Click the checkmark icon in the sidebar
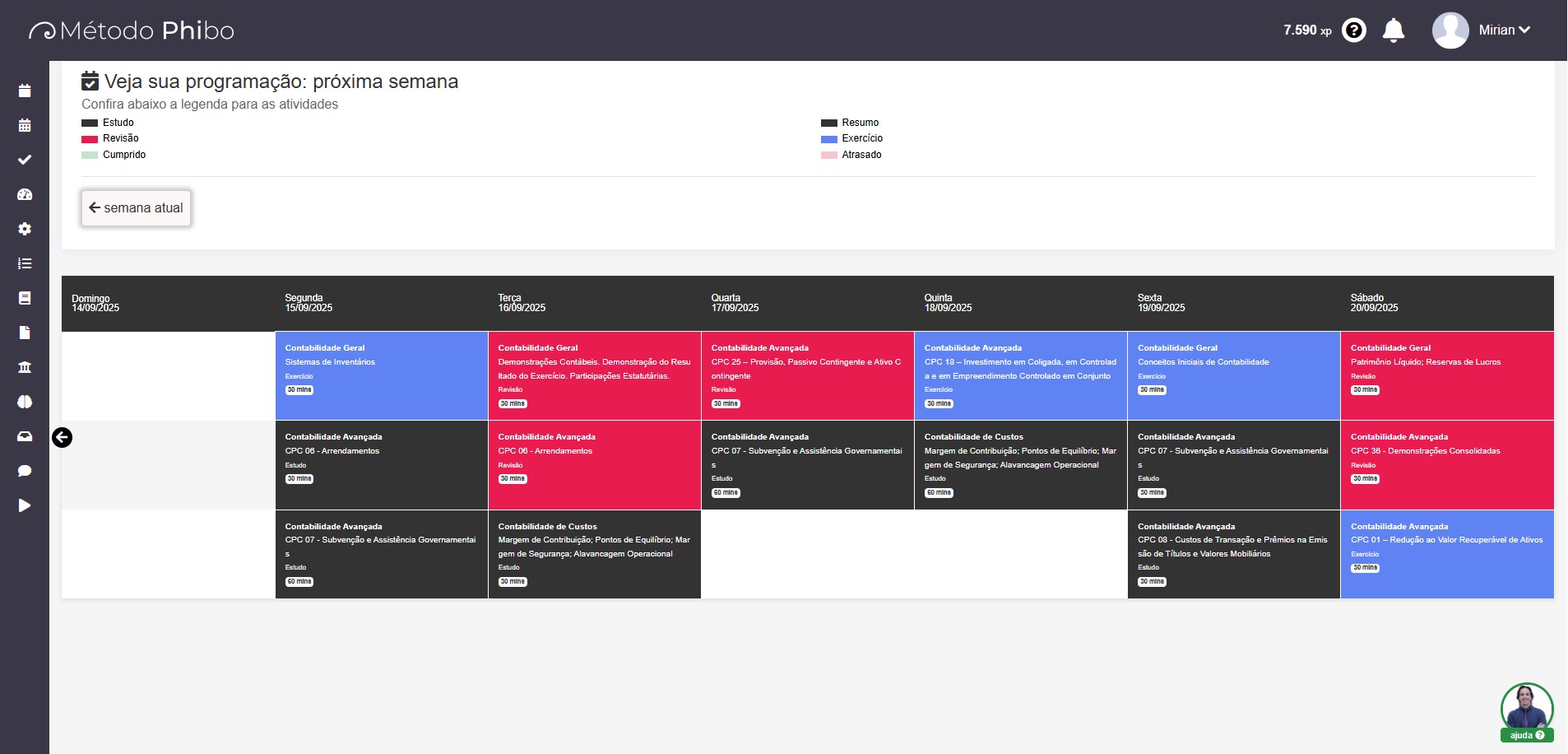 point(25,160)
